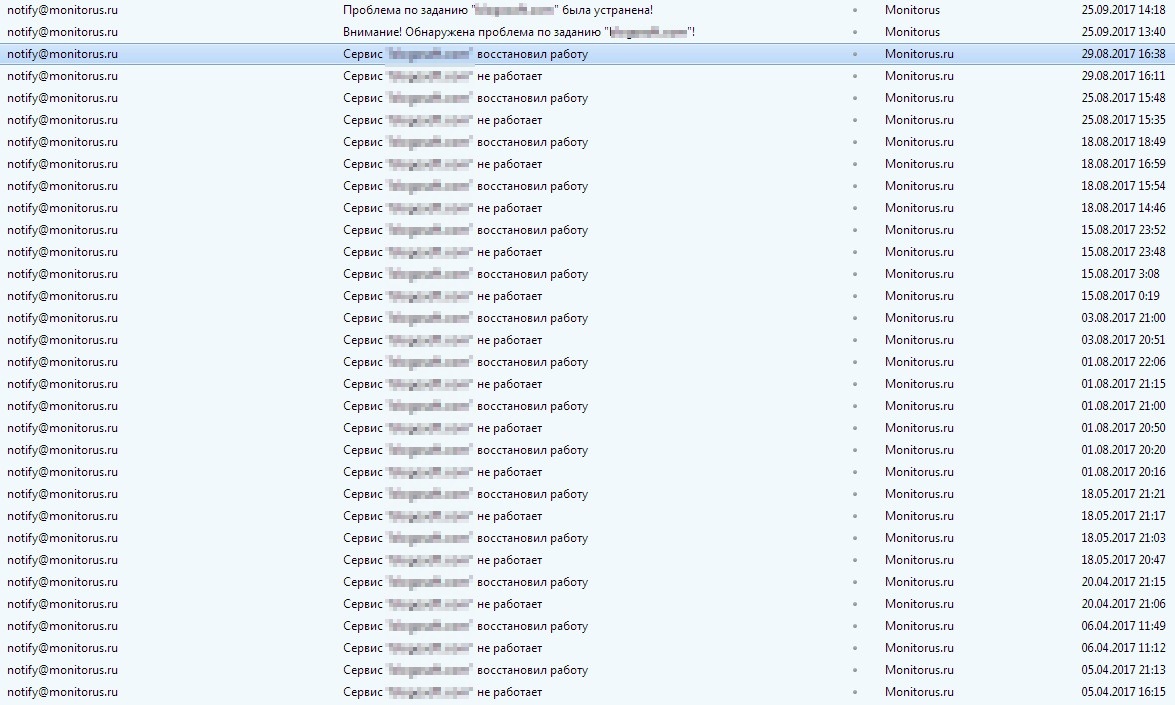Open the 'восстановил работу' subject dated 01.08.2017 21:00

click(x=465, y=406)
